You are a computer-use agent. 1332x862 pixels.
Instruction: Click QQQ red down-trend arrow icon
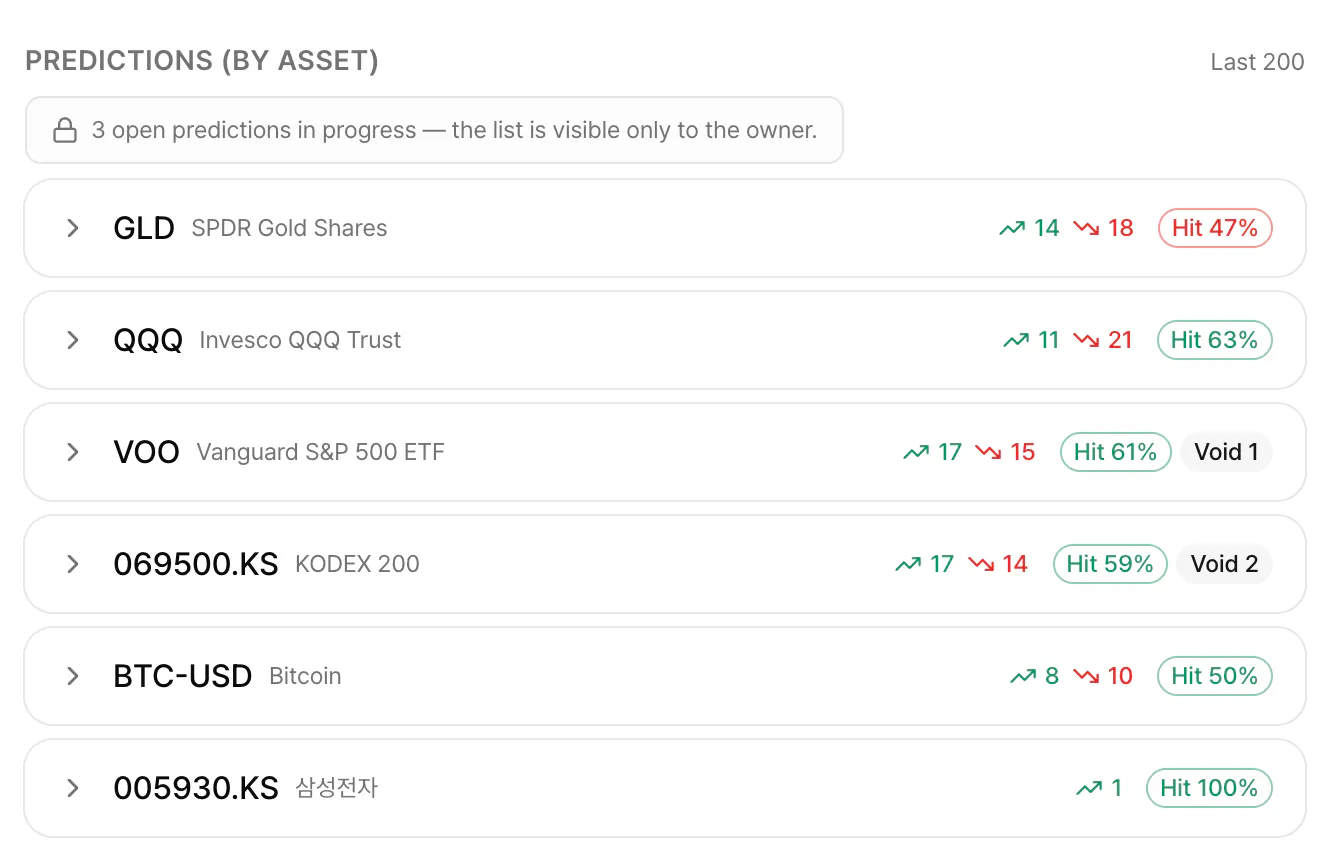[x=1086, y=340]
